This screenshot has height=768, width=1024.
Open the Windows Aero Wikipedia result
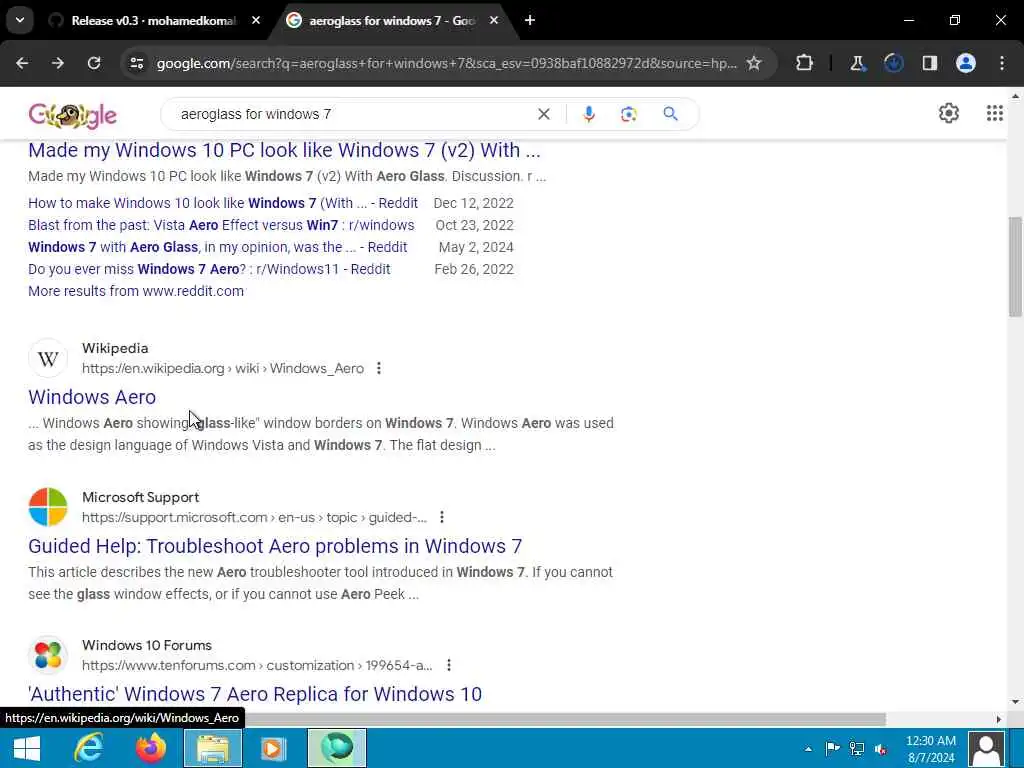(x=92, y=397)
